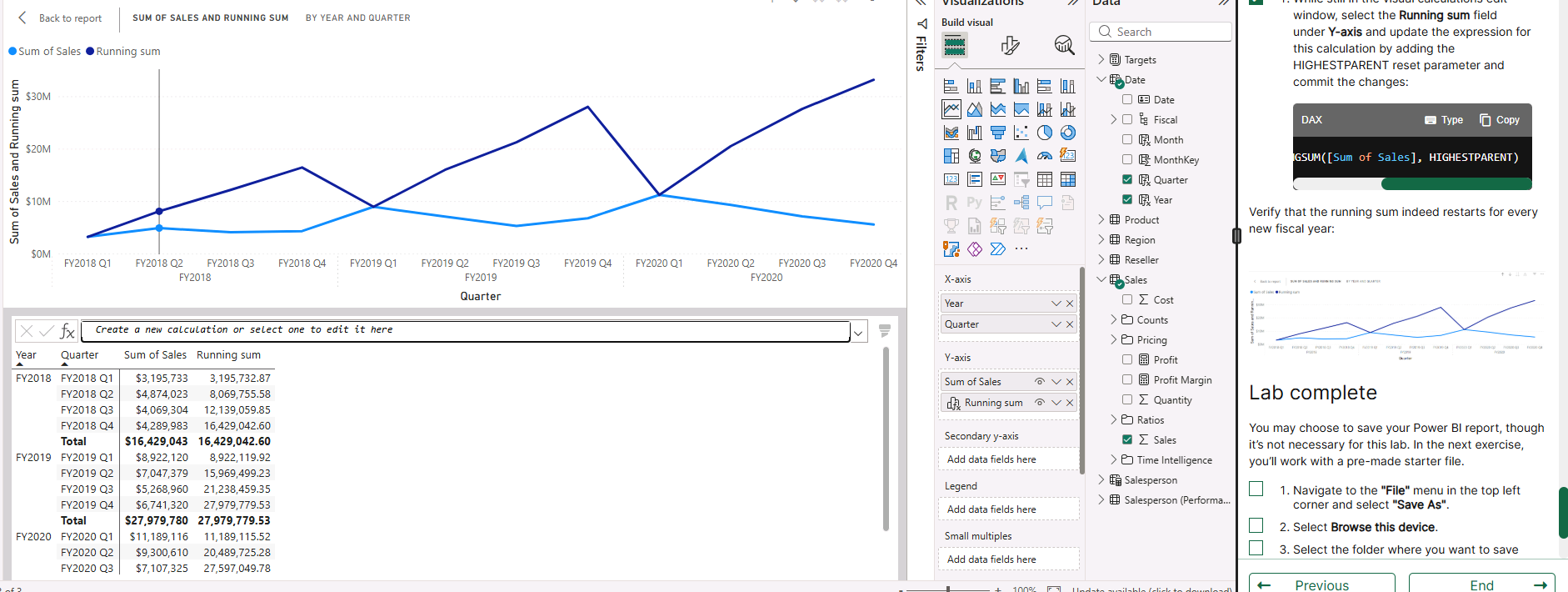
Task: Click the lab instructions scrollbar thumb
Action: (x=1563, y=513)
